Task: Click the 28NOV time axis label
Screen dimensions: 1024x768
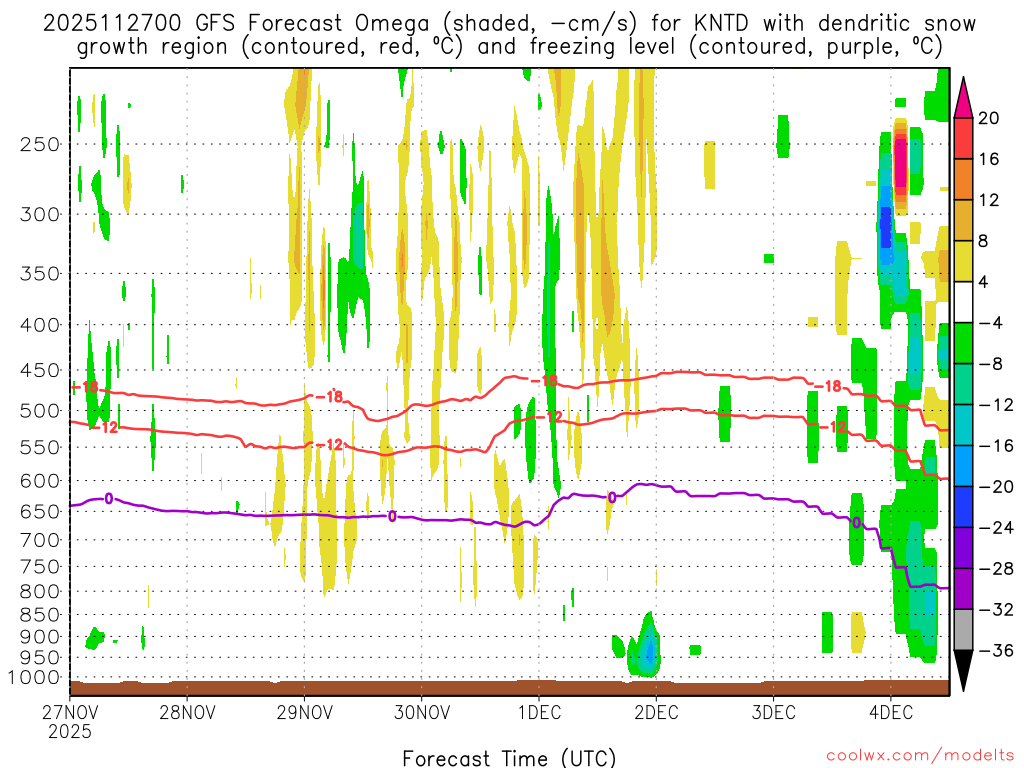Action: (x=187, y=712)
